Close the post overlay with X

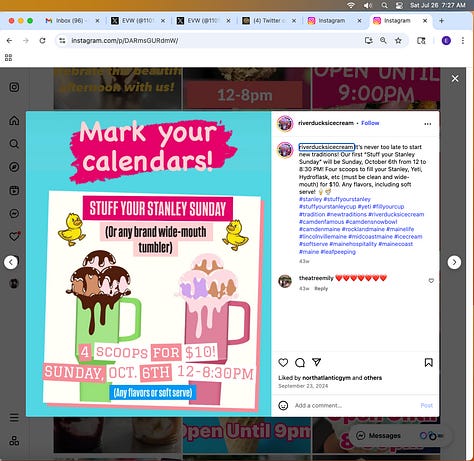(455, 79)
